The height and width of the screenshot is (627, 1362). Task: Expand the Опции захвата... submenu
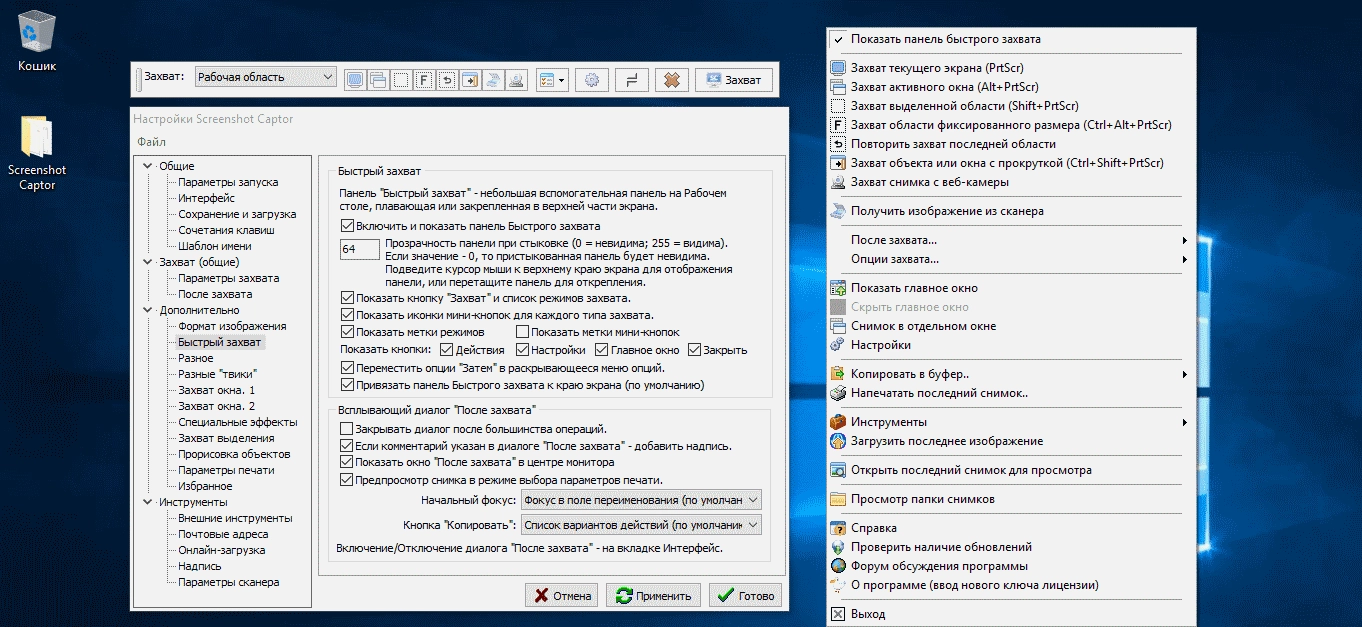pos(1011,259)
